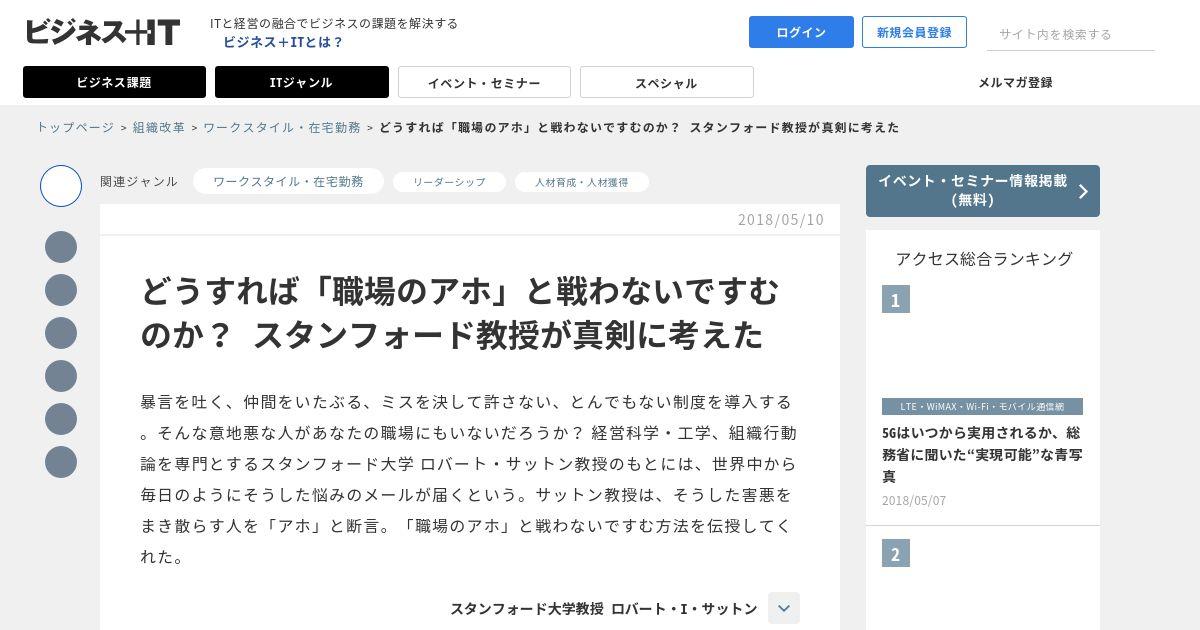1200x630 pixels.
Task: Click the article date 2018/05/10
Action: (781, 219)
